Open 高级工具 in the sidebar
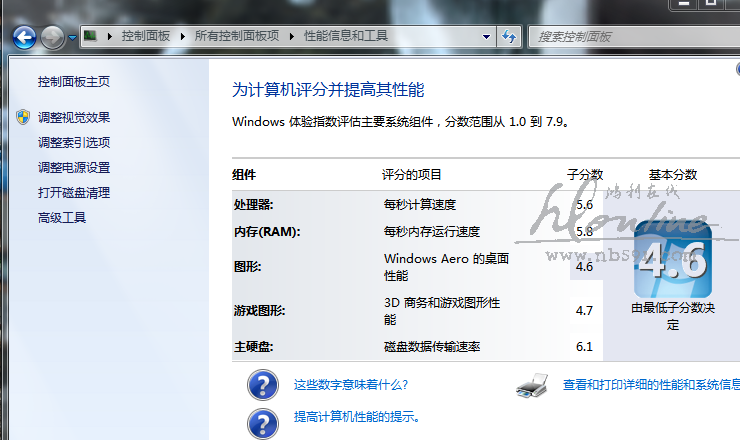Screen dimensions: 740x440 point(62,217)
